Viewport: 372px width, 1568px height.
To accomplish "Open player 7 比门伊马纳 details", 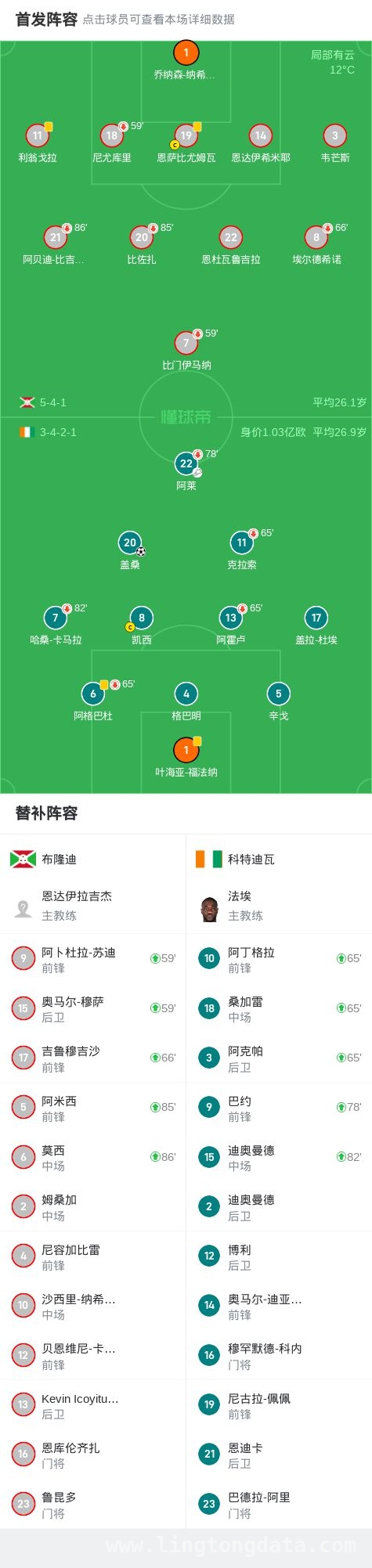I will coord(186,343).
